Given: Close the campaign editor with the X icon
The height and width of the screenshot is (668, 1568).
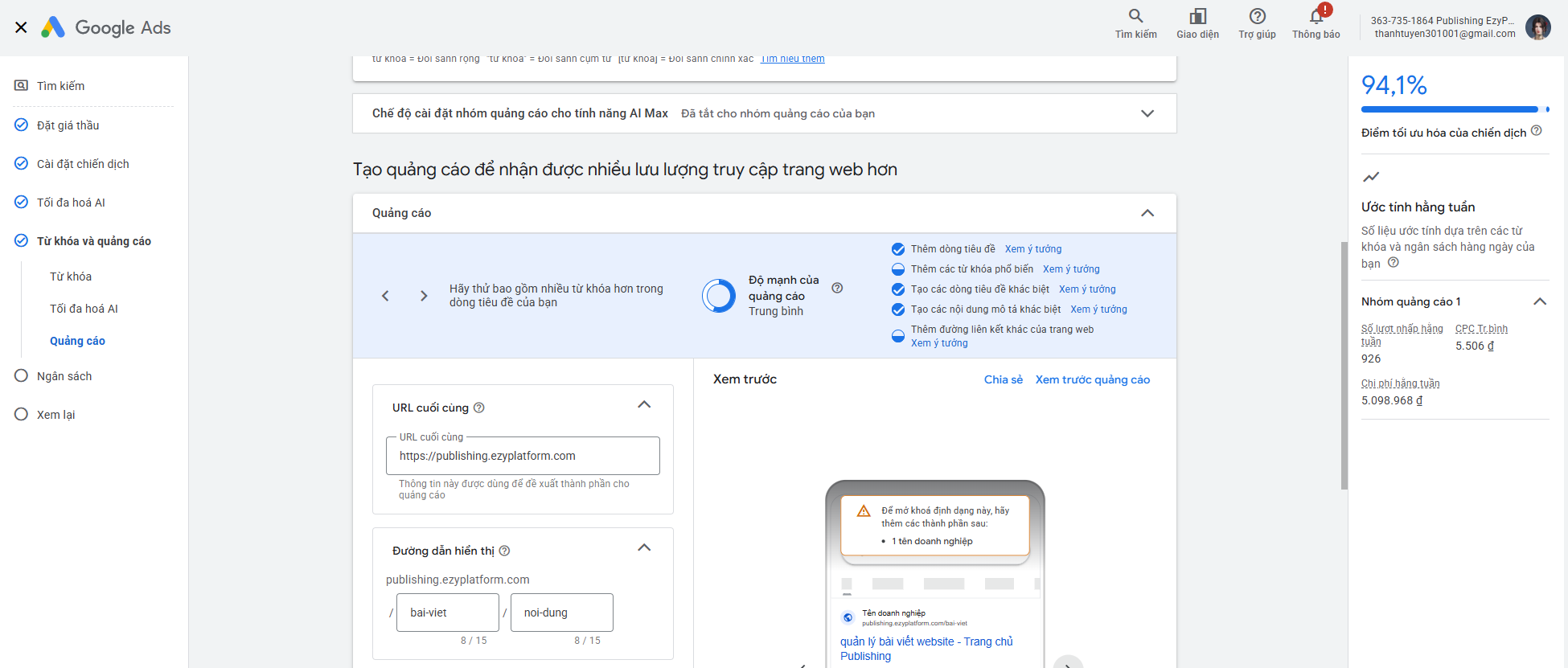Looking at the screenshot, I should [22, 27].
